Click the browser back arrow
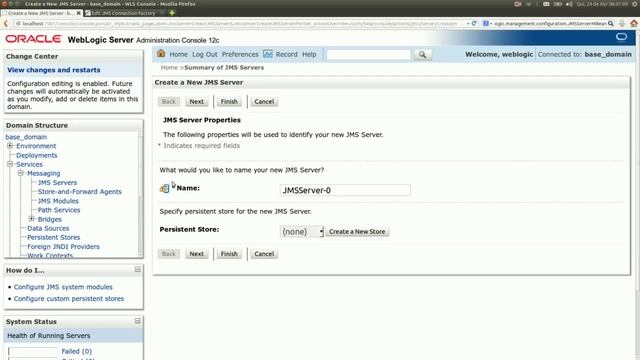The image size is (640, 360). click(6, 24)
